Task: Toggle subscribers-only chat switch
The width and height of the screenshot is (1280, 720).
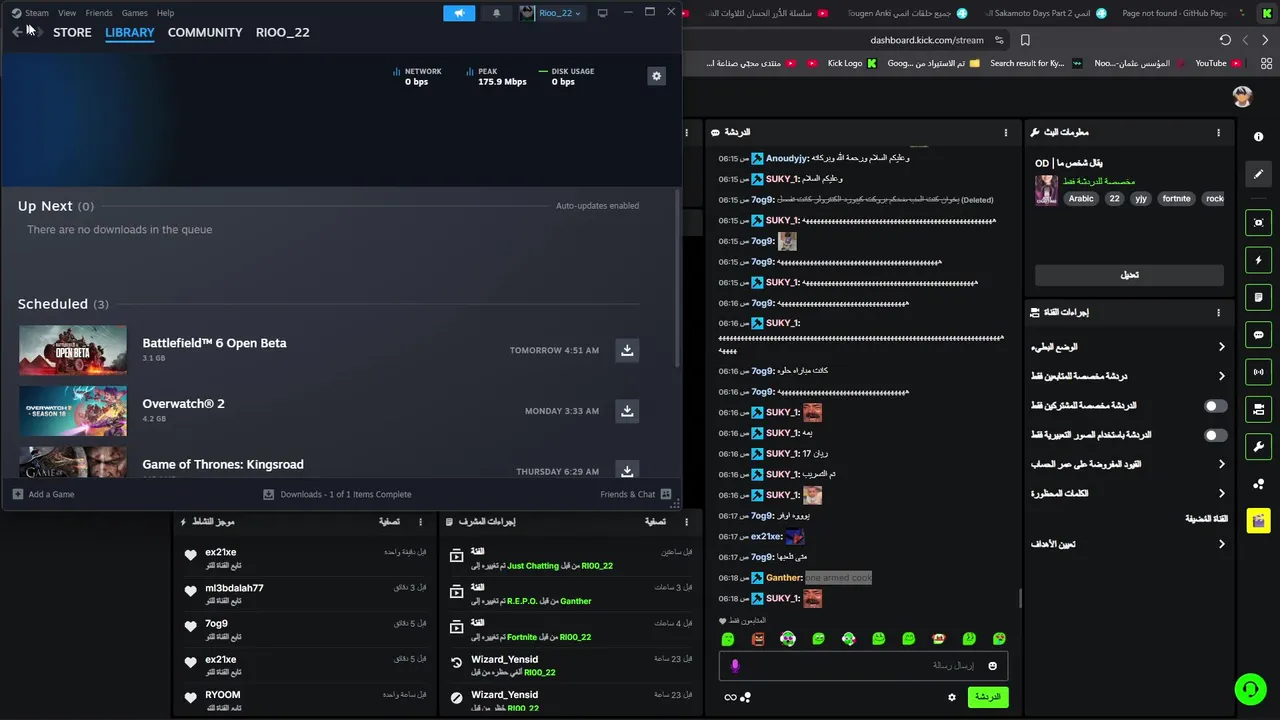Action: 1215,406
